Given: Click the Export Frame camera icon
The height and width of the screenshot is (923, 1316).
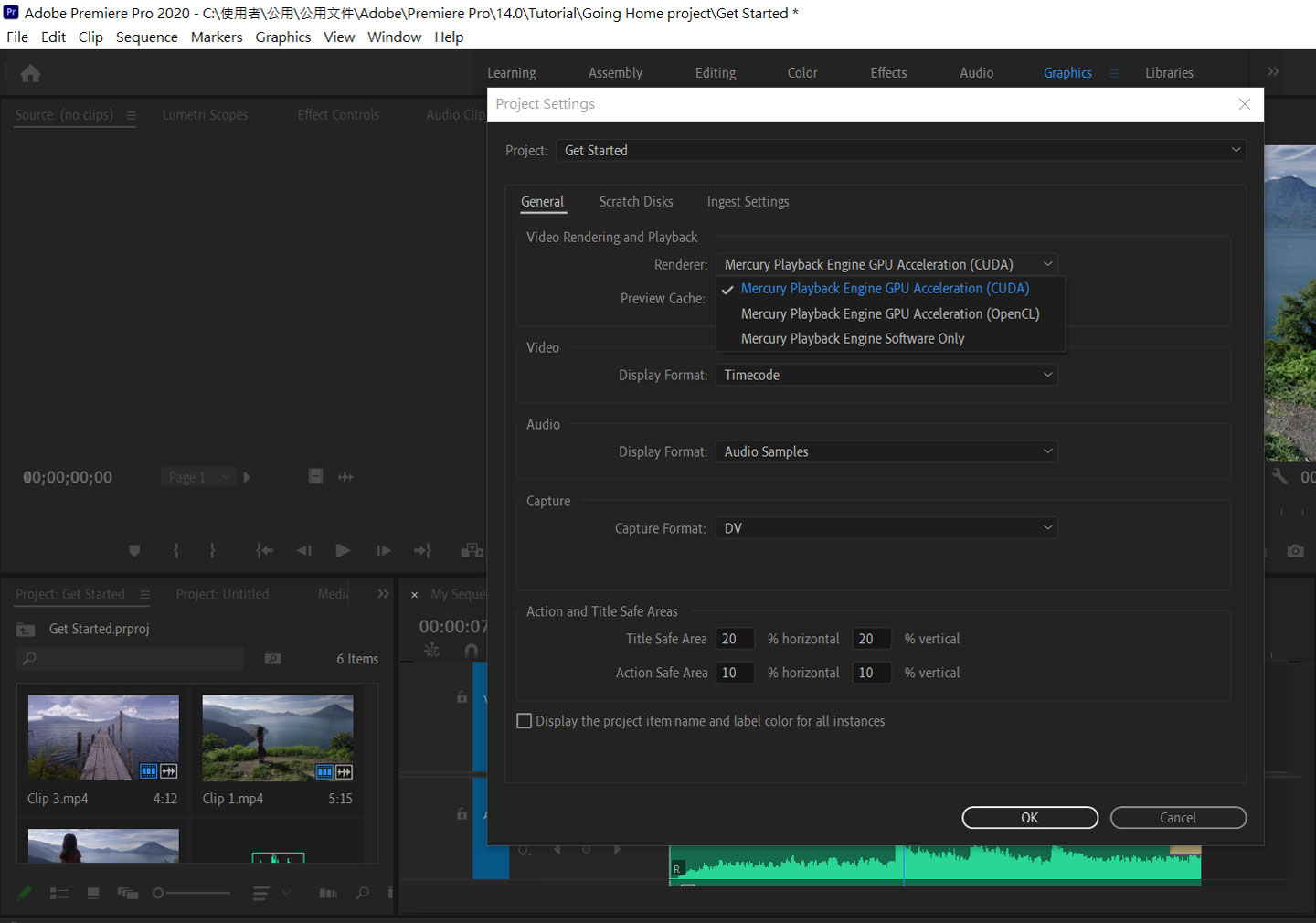Looking at the screenshot, I should click(x=1295, y=551).
